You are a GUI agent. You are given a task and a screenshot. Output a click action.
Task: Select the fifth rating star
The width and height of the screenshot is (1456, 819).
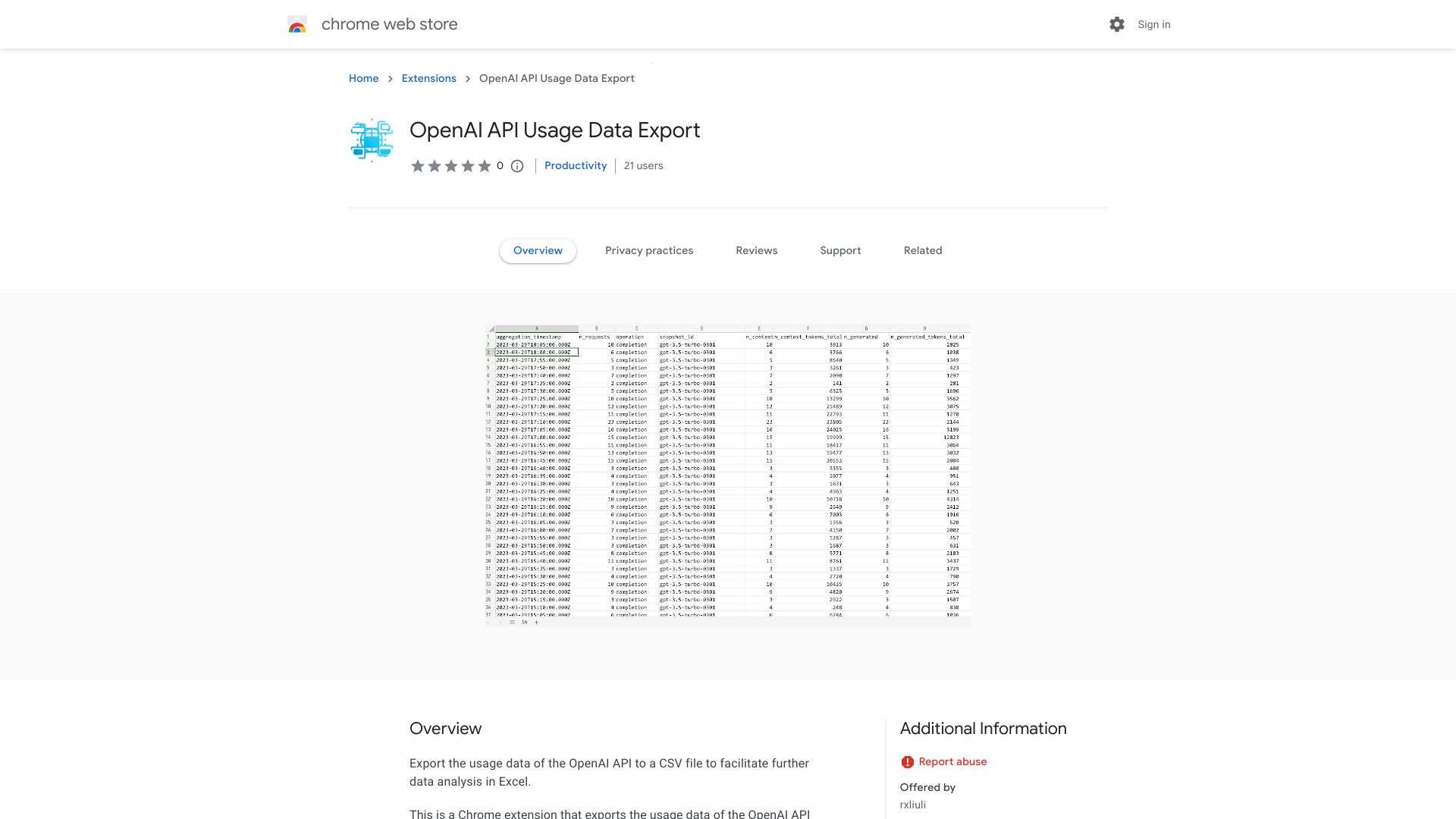tap(484, 165)
